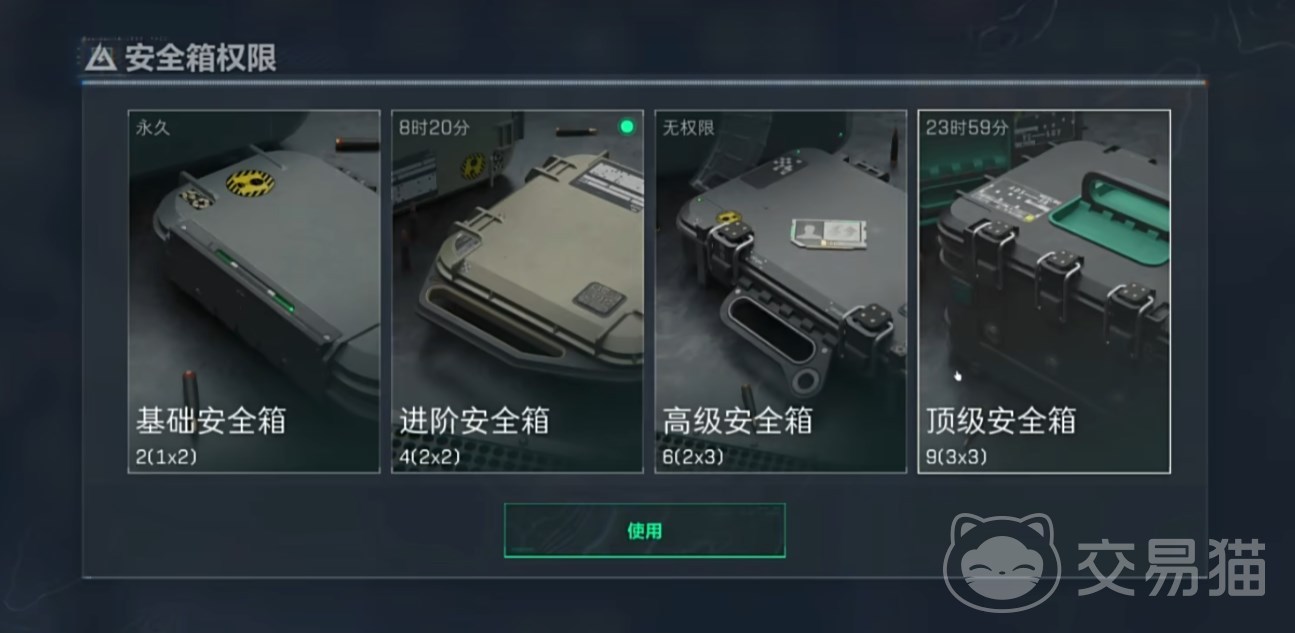Select the 顶级安全箱 name label
1295x633 pixels.
click(1001, 420)
